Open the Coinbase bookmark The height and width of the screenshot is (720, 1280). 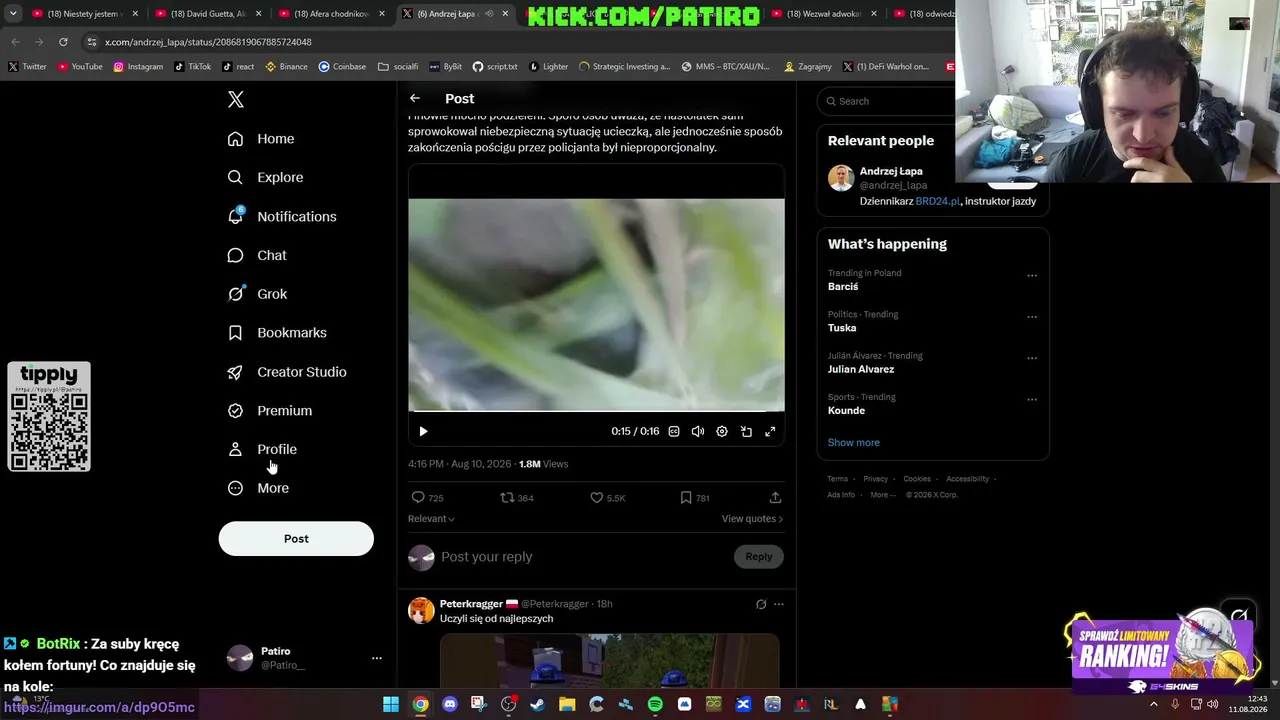pos(342,67)
